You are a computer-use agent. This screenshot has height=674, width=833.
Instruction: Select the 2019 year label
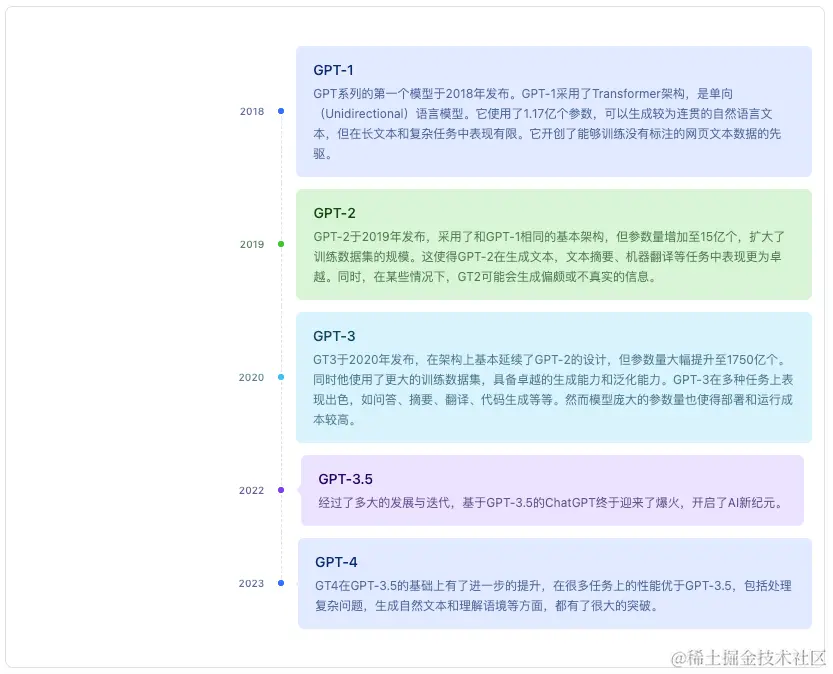coord(252,244)
